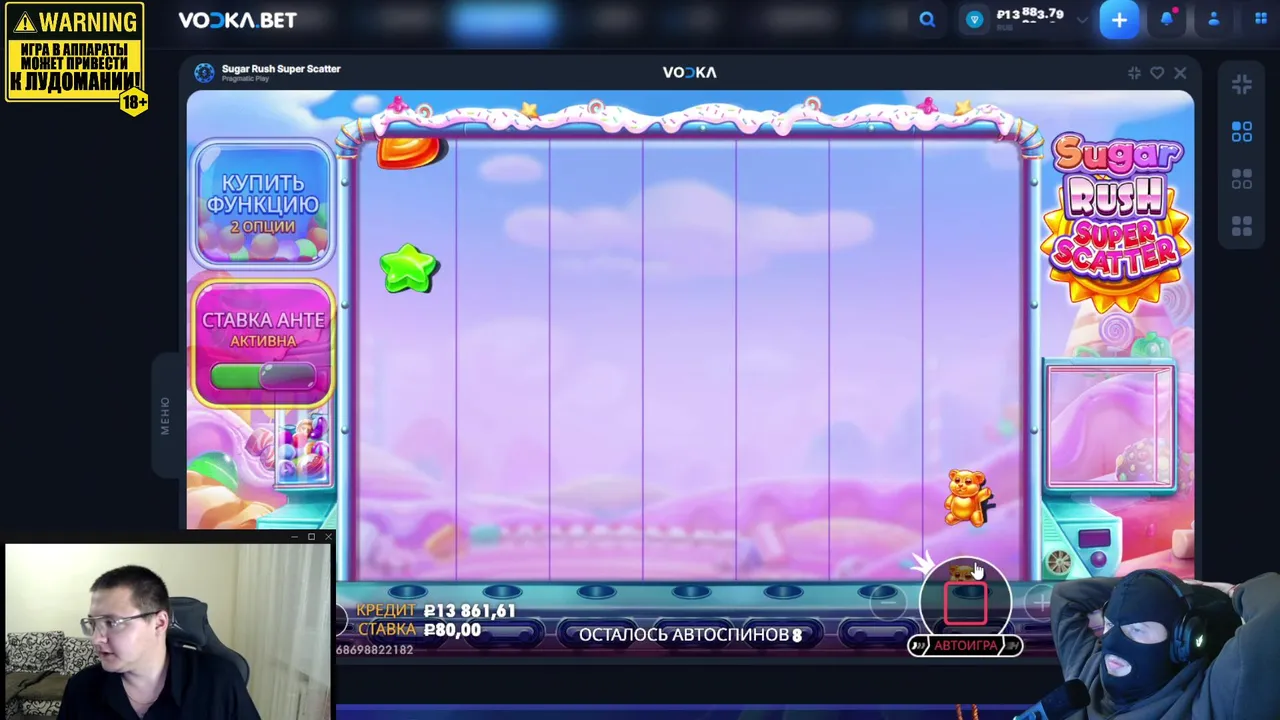Click the Купить функцию buy feature button
1280x720 pixels.
[263, 204]
